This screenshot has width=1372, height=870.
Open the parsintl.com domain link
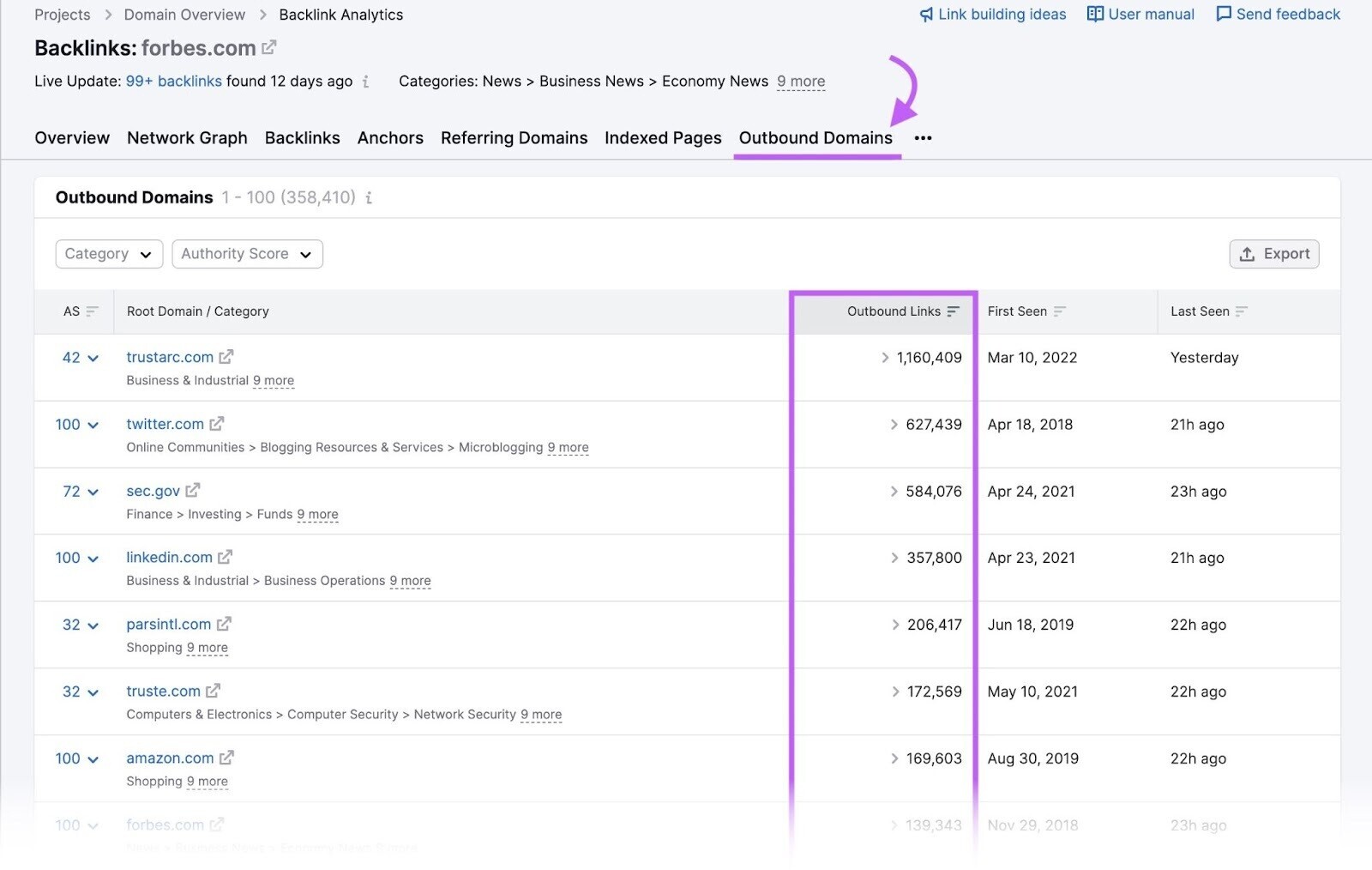tap(169, 624)
